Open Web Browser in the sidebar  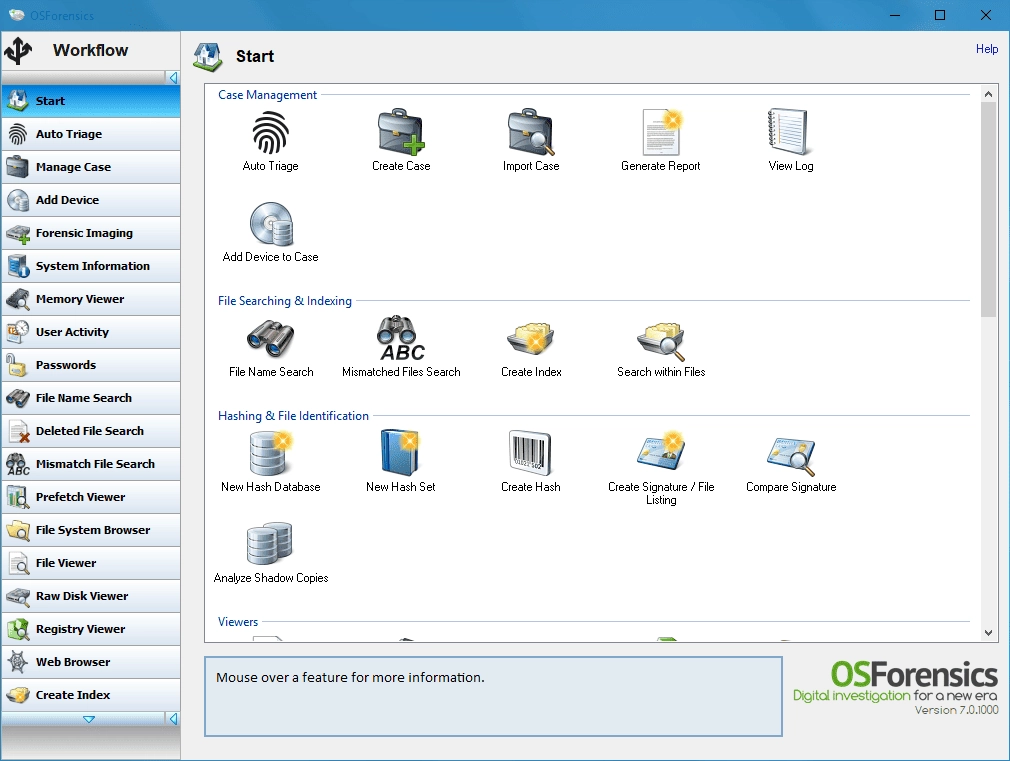point(91,662)
